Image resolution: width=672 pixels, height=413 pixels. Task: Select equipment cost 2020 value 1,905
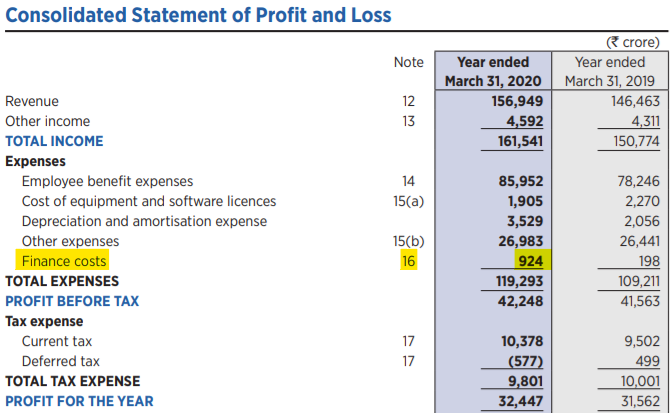525,201
